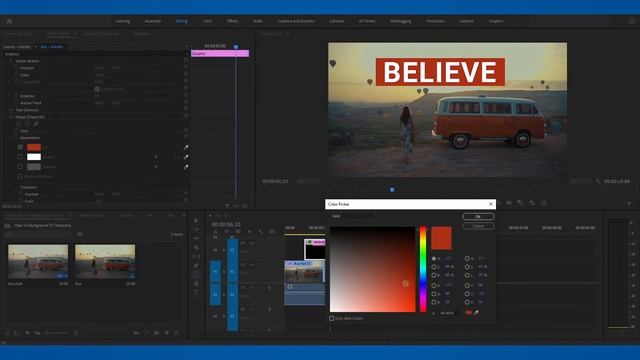Switch to the Production workspace
The height and width of the screenshot is (360, 640).
tap(435, 21)
